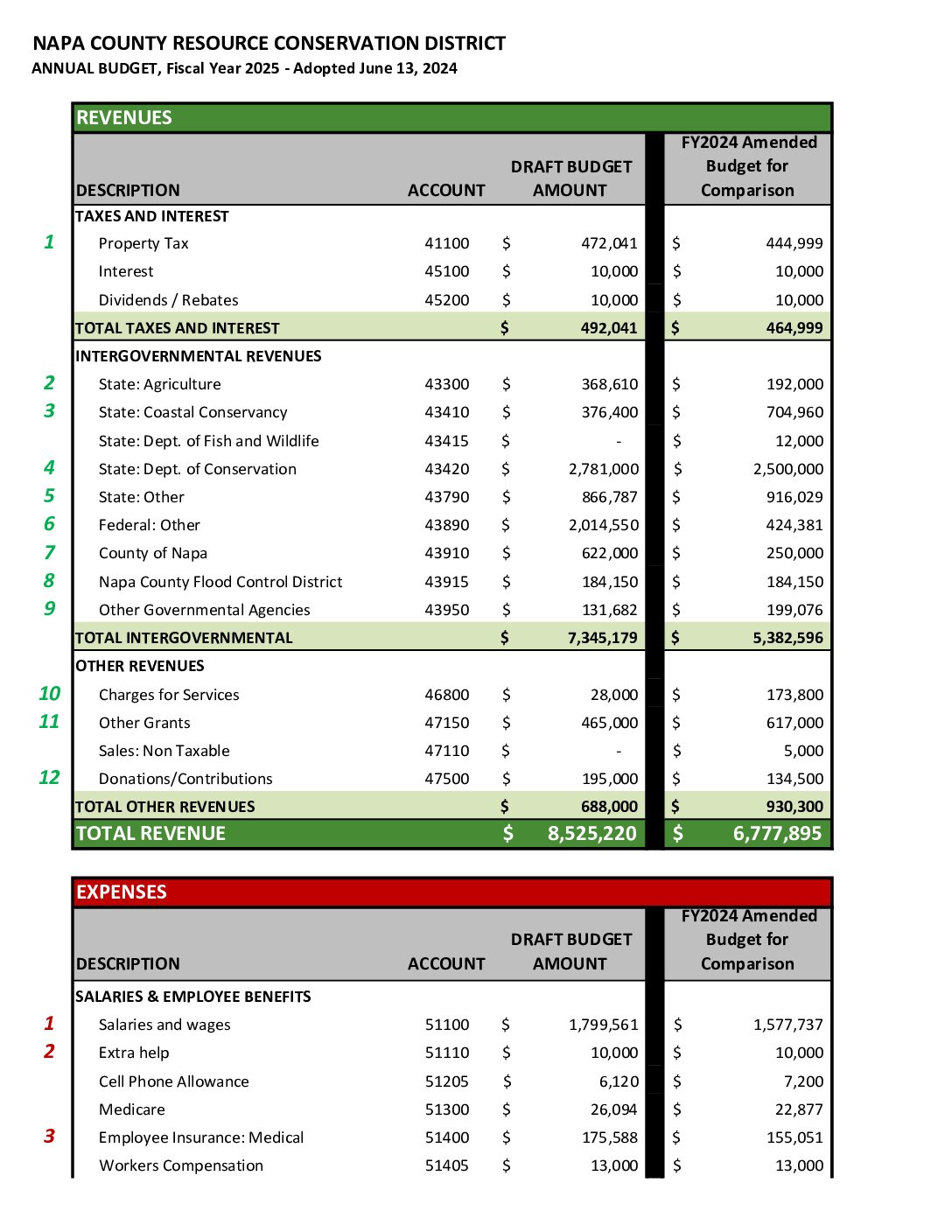Select Medicare comparison value 22,877
This screenshot has width=952, height=1232.
point(799,1109)
